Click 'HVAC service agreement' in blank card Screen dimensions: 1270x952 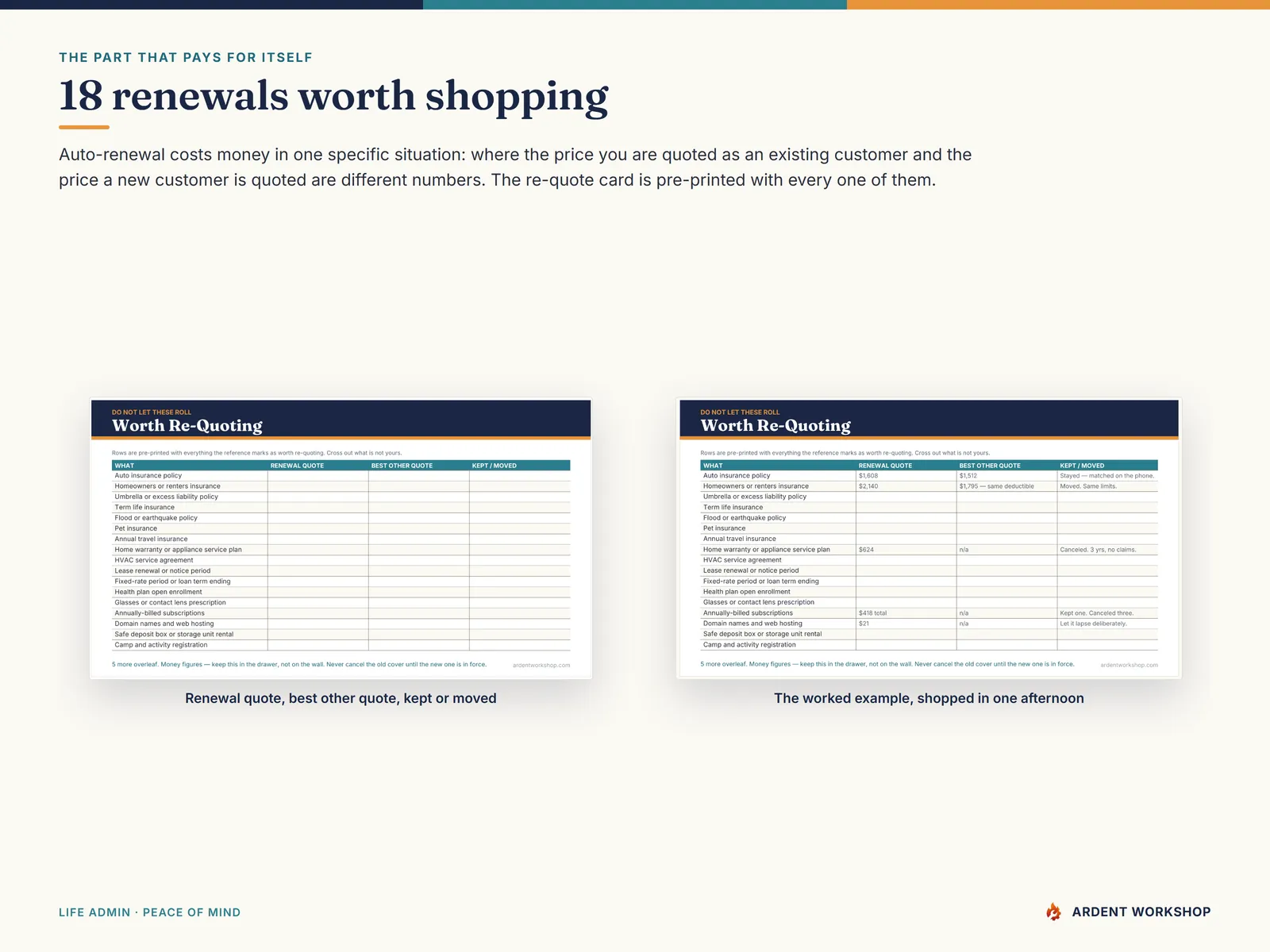pyautogui.click(x=153, y=560)
